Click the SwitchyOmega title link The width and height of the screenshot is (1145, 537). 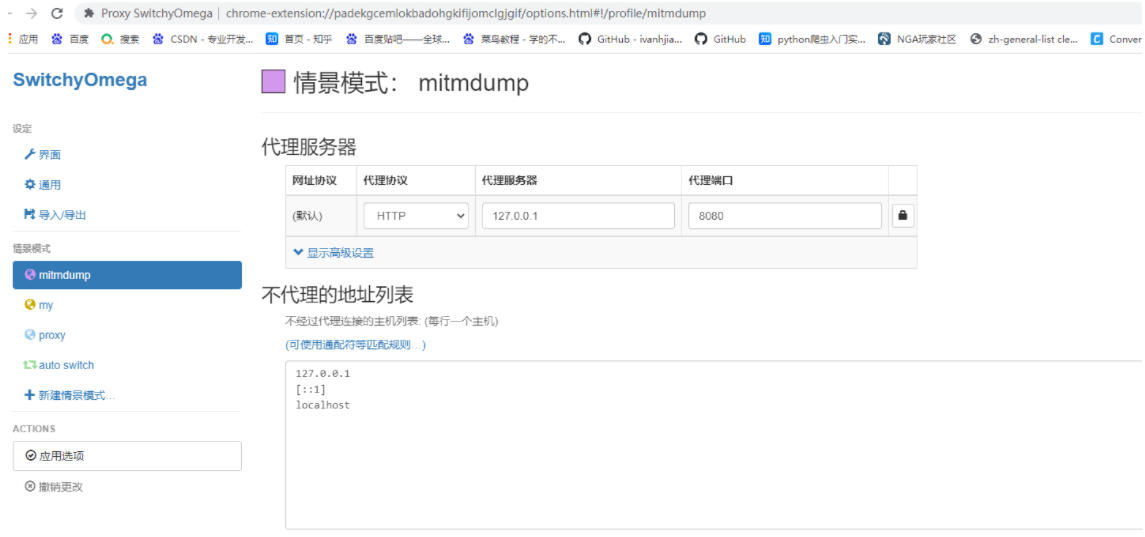pos(80,80)
